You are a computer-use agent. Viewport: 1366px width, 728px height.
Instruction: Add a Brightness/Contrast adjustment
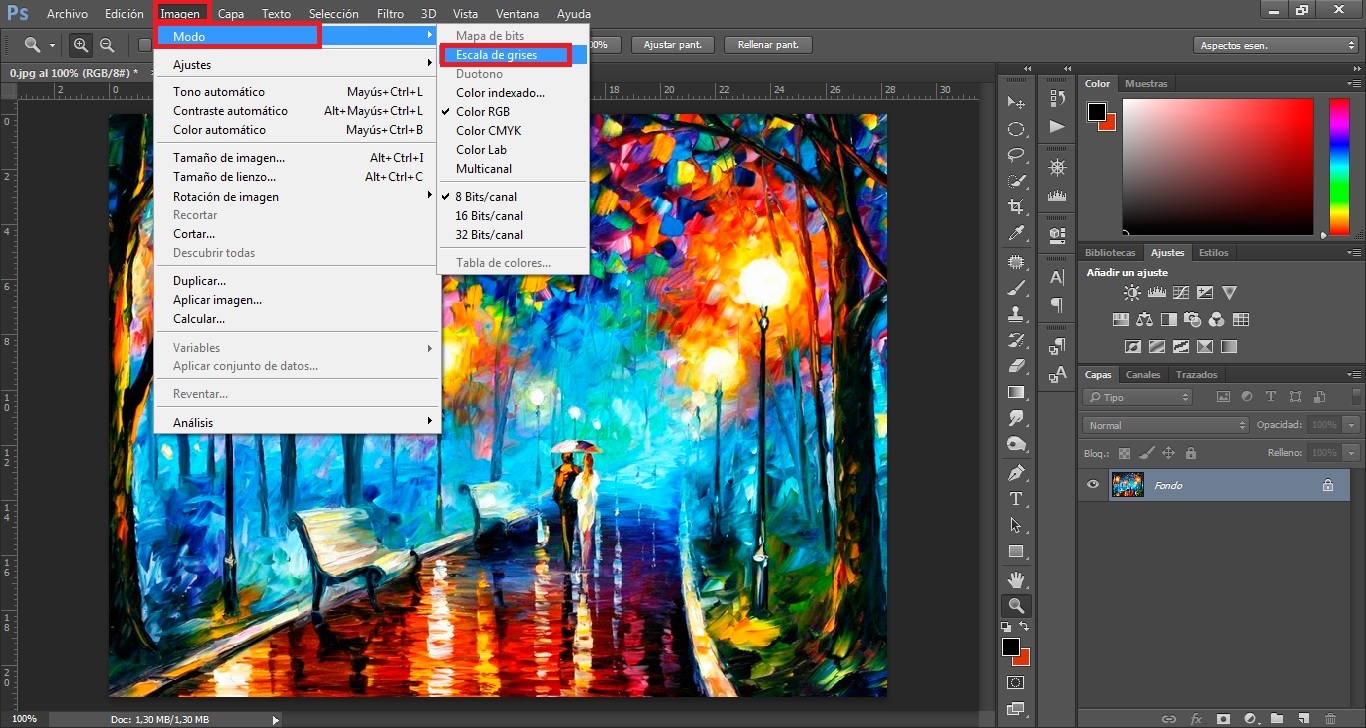click(1132, 293)
